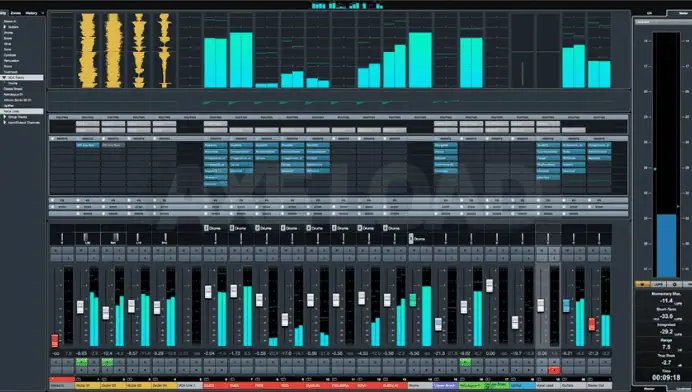The height and width of the screenshot is (392, 692).
Task: Mute the Guitar 03 channel
Action: pos(133,250)
